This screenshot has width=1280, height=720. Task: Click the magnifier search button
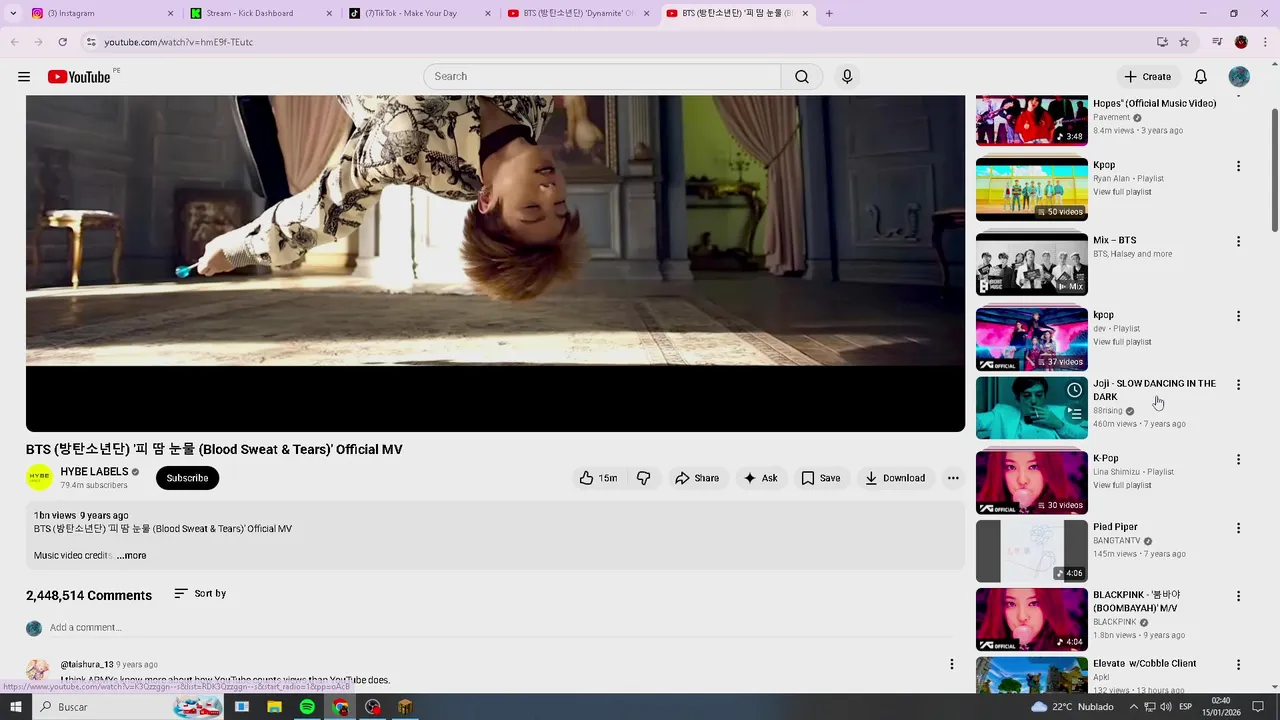pyautogui.click(x=802, y=77)
